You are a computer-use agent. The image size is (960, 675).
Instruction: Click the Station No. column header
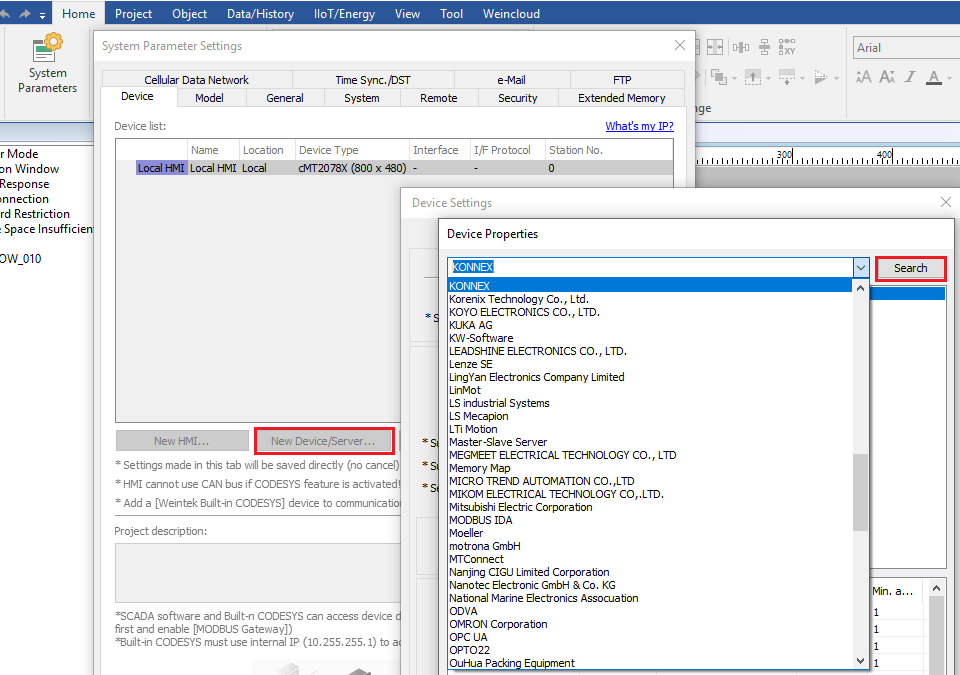pyautogui.click(x=609, y=150)
